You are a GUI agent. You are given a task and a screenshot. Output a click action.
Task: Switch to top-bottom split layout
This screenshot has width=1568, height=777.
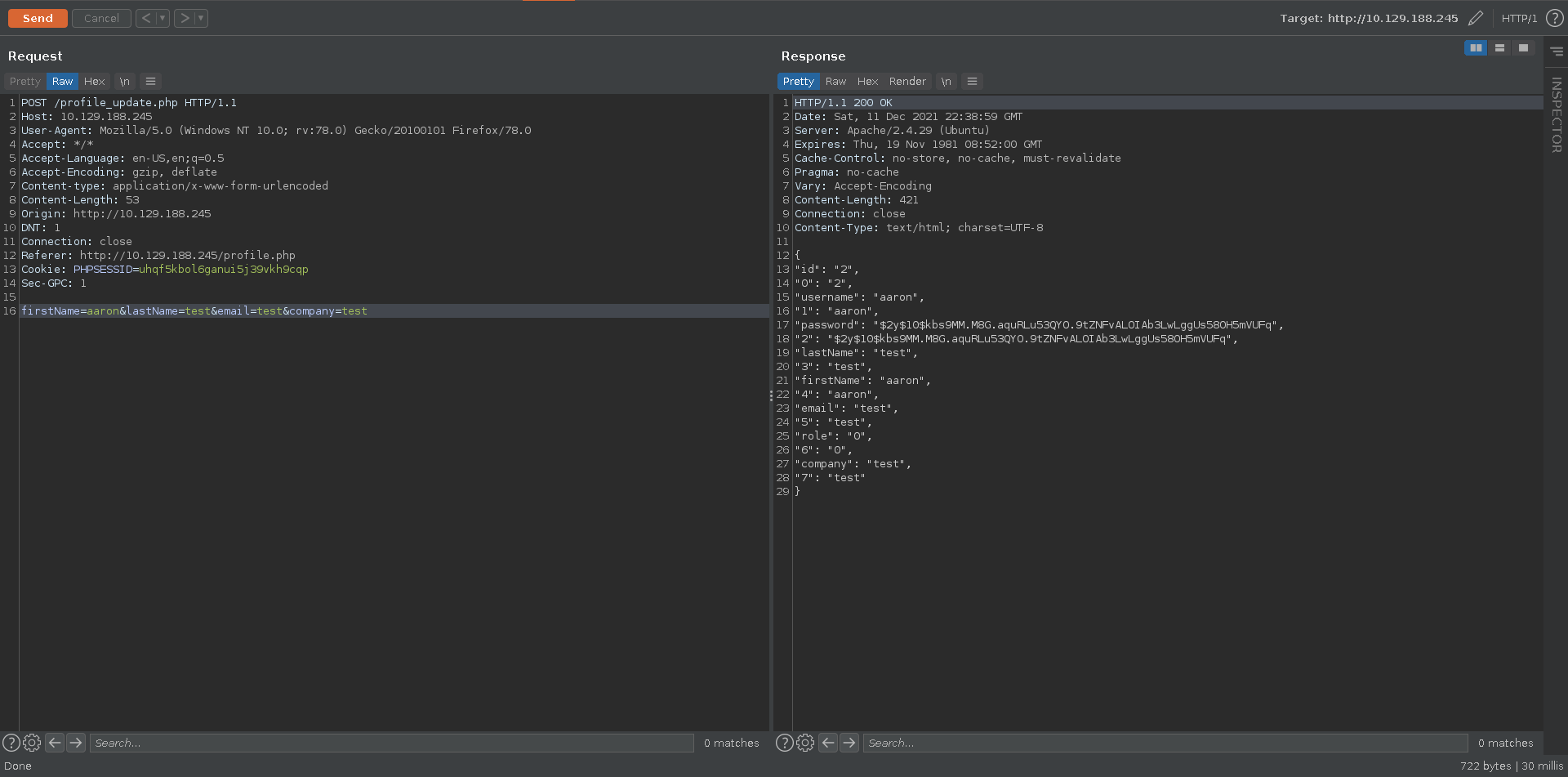click(x=1499, y=48)
